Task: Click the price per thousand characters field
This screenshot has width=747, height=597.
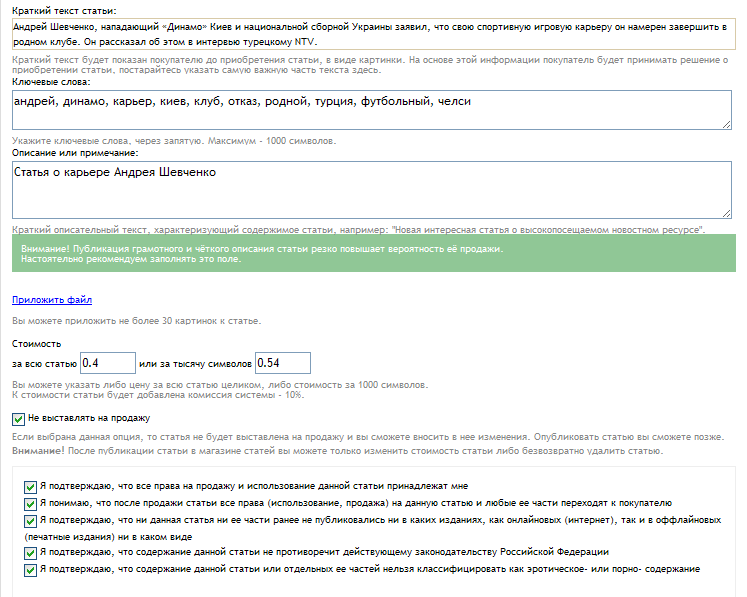Action: coord(283,363)
